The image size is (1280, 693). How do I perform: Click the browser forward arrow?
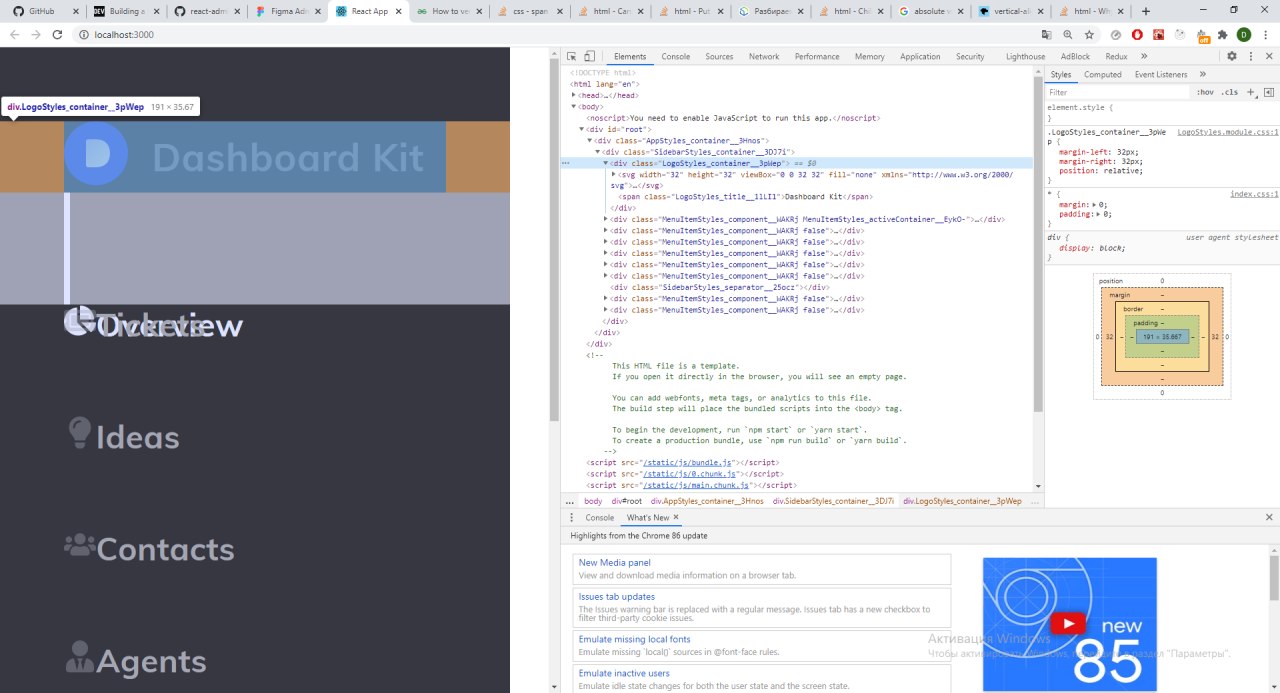pos(36,34)
